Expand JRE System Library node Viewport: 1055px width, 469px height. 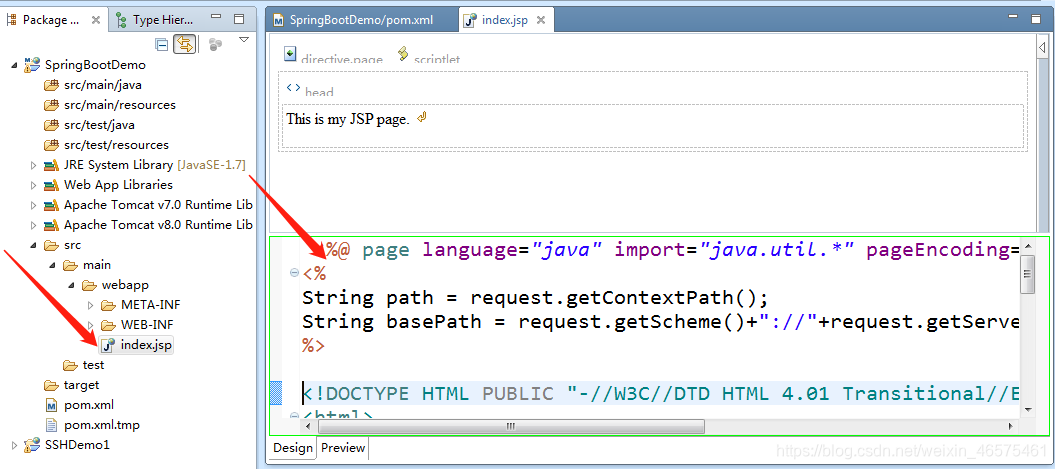point(34,165)
